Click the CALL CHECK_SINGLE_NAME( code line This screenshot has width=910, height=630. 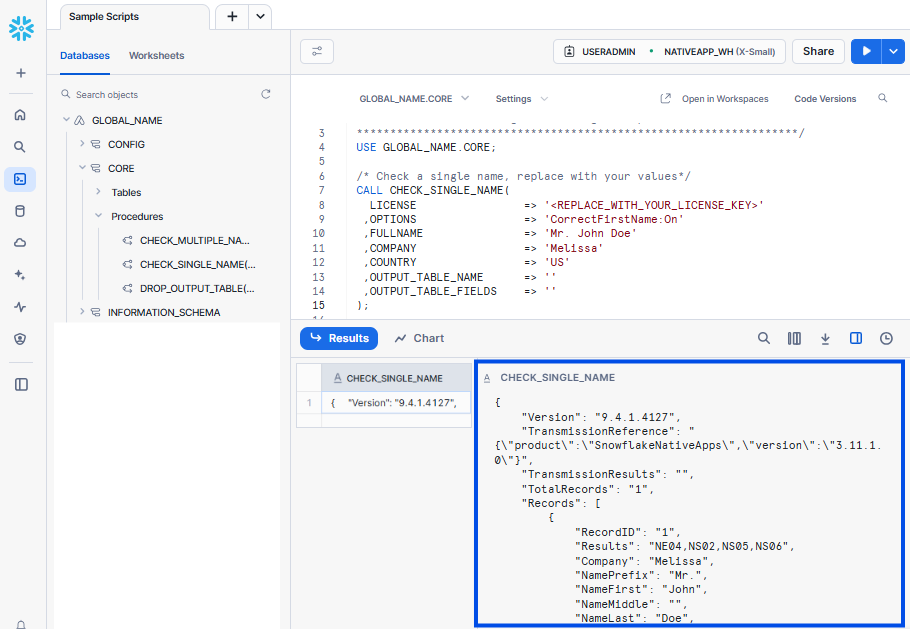[x=433, y=190]
